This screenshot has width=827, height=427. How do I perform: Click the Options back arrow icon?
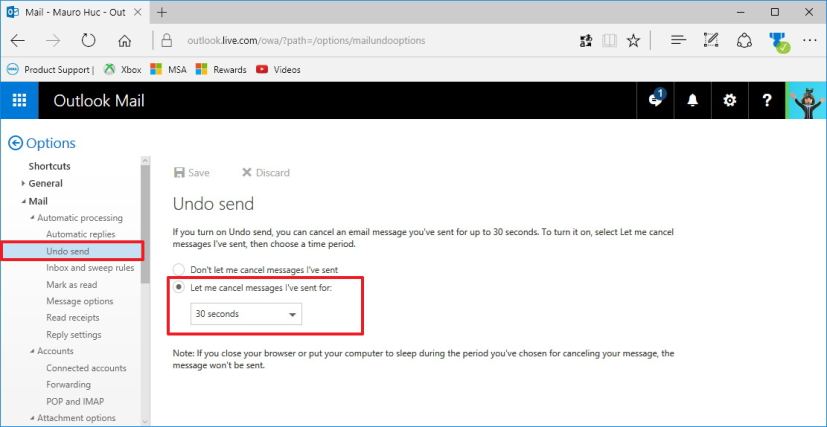point(16,143)
